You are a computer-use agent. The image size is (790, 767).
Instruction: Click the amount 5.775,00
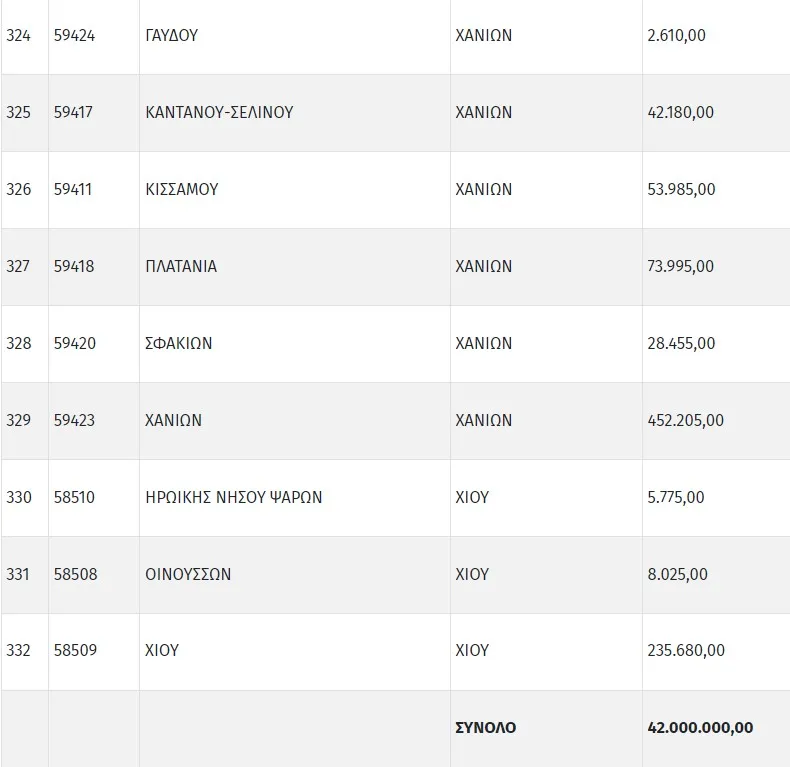[x=676, y=497]
